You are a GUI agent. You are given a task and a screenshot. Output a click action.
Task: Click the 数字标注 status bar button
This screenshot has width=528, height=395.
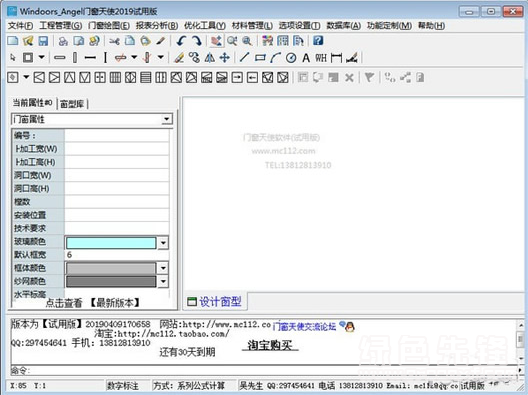tap(123, 386)
